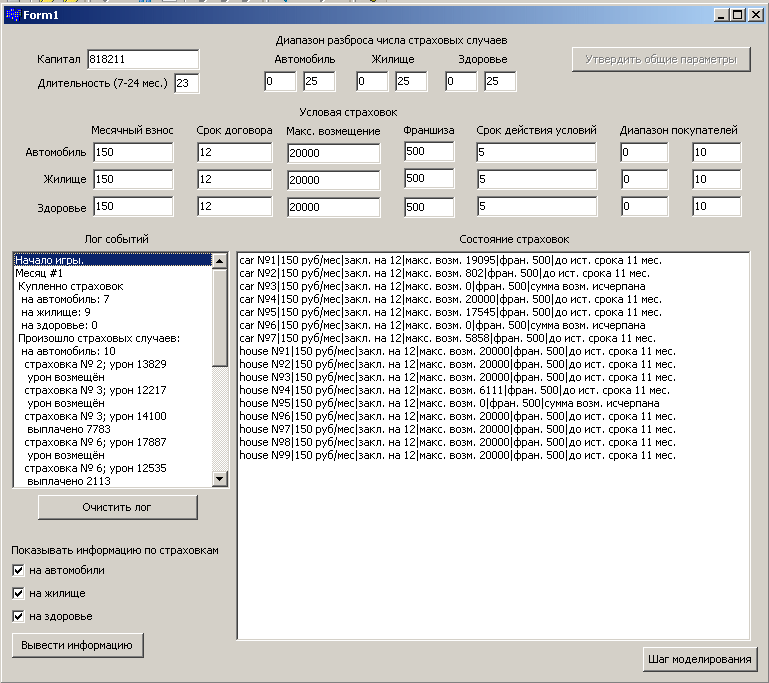Click the 'Очистить лог' button

pyautogui.click(x=117, y=507)
